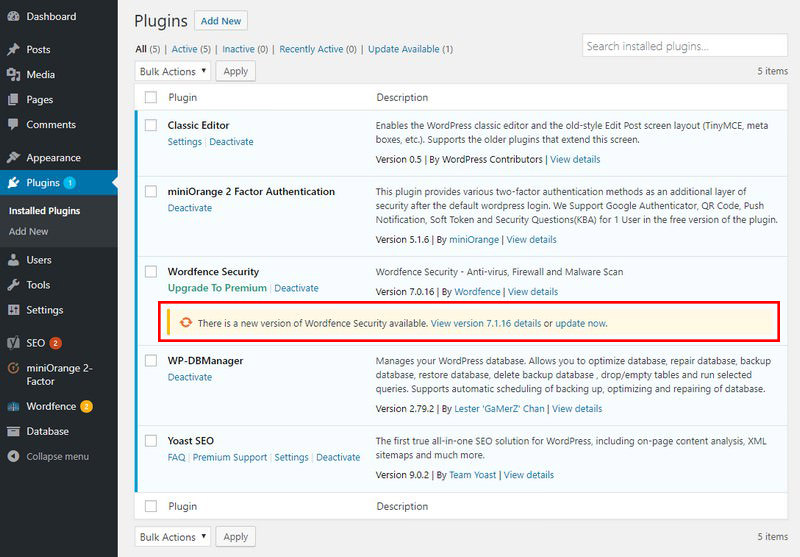Open the bottom Bulk Actions dropdown

(173, 537)
